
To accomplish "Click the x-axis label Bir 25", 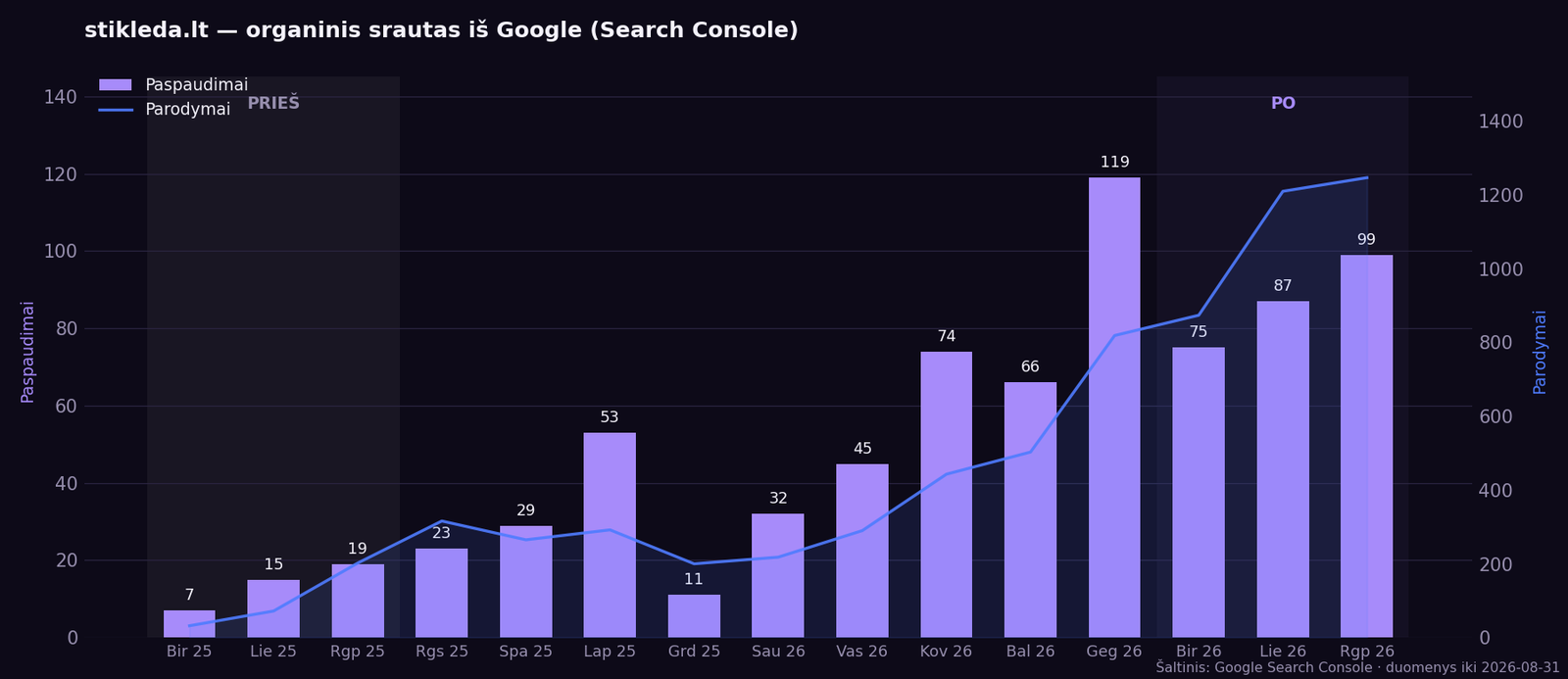I will coord(189,652).
